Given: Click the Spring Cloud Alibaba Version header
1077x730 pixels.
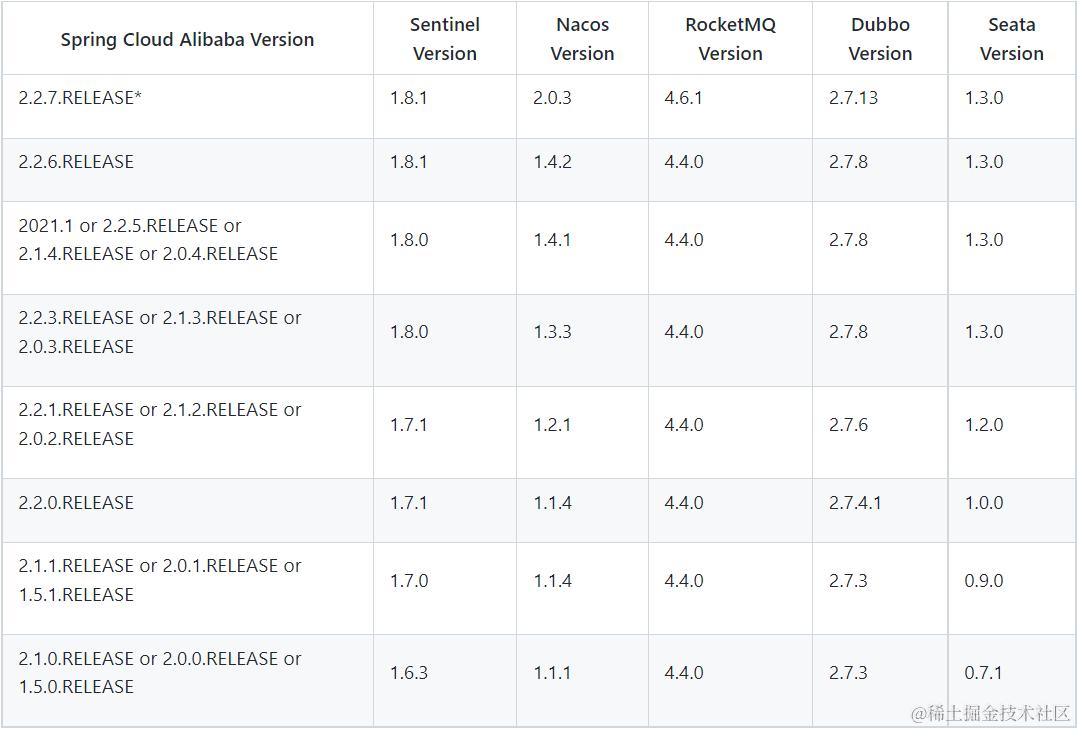Looking at the screenshot, I should (187, 40).
